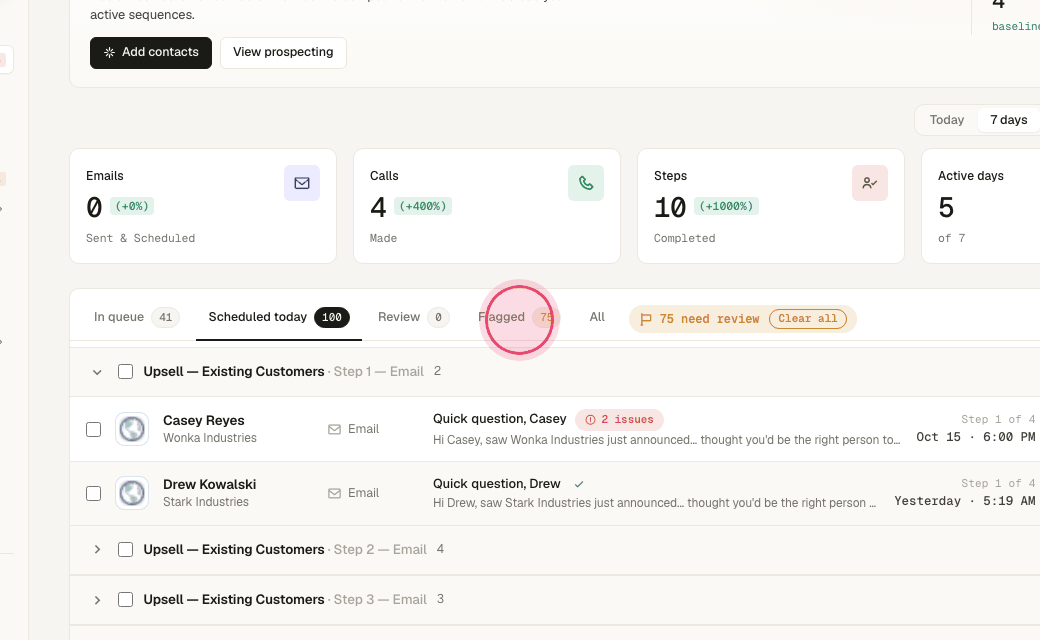
Task: Open the 2 issues badge
Action: [x=619, y=420]
